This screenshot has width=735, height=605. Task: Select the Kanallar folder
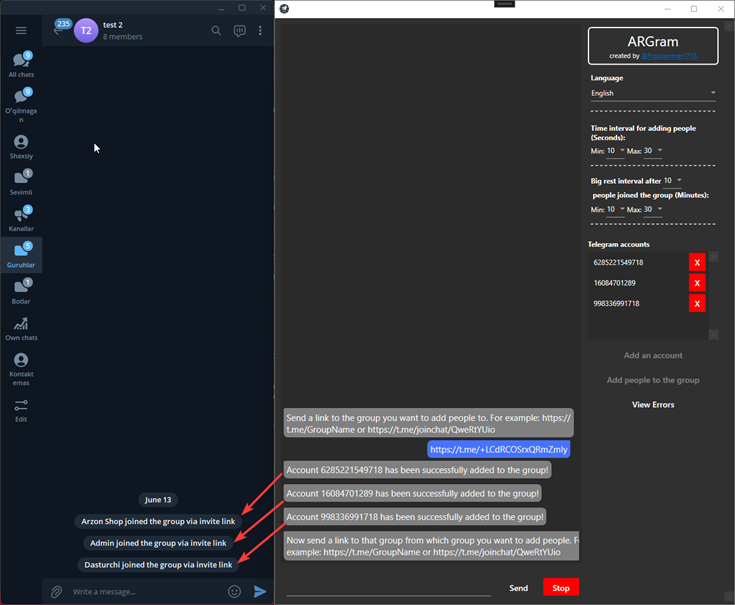pos(21,219)
